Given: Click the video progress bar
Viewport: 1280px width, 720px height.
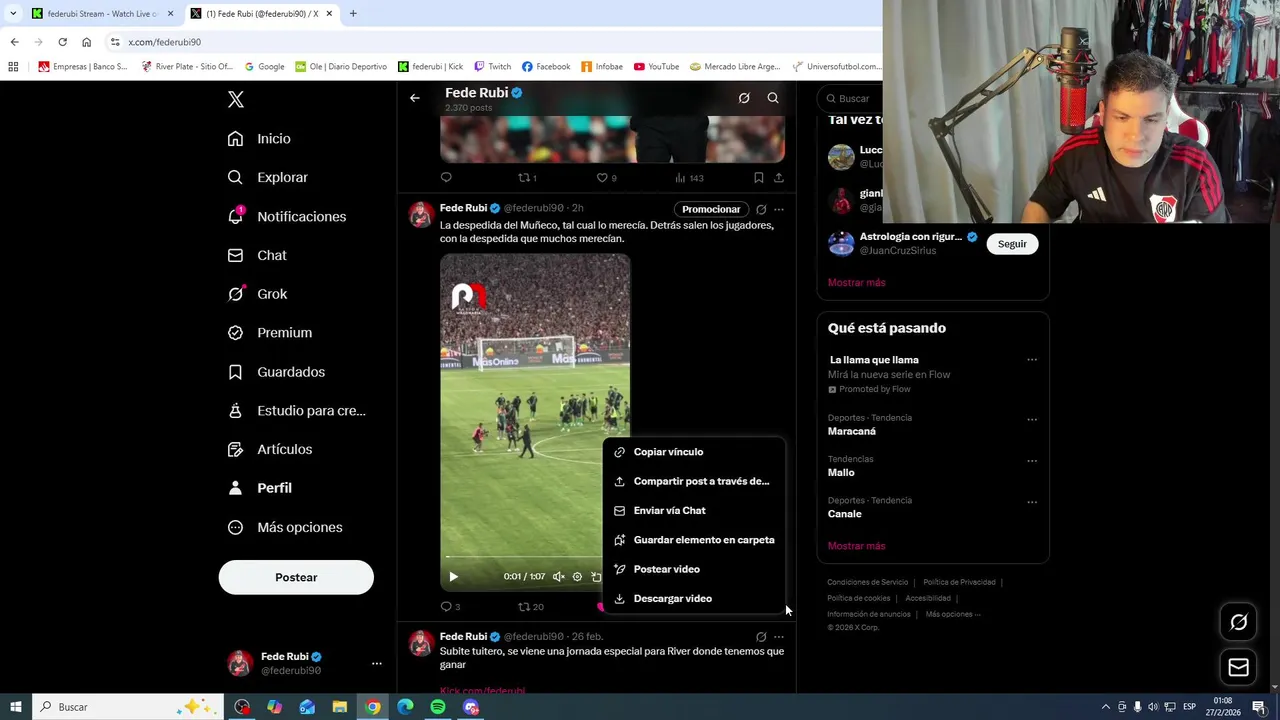Looking at the screenshot, I should pyautogui.click(x=523, y=557).
